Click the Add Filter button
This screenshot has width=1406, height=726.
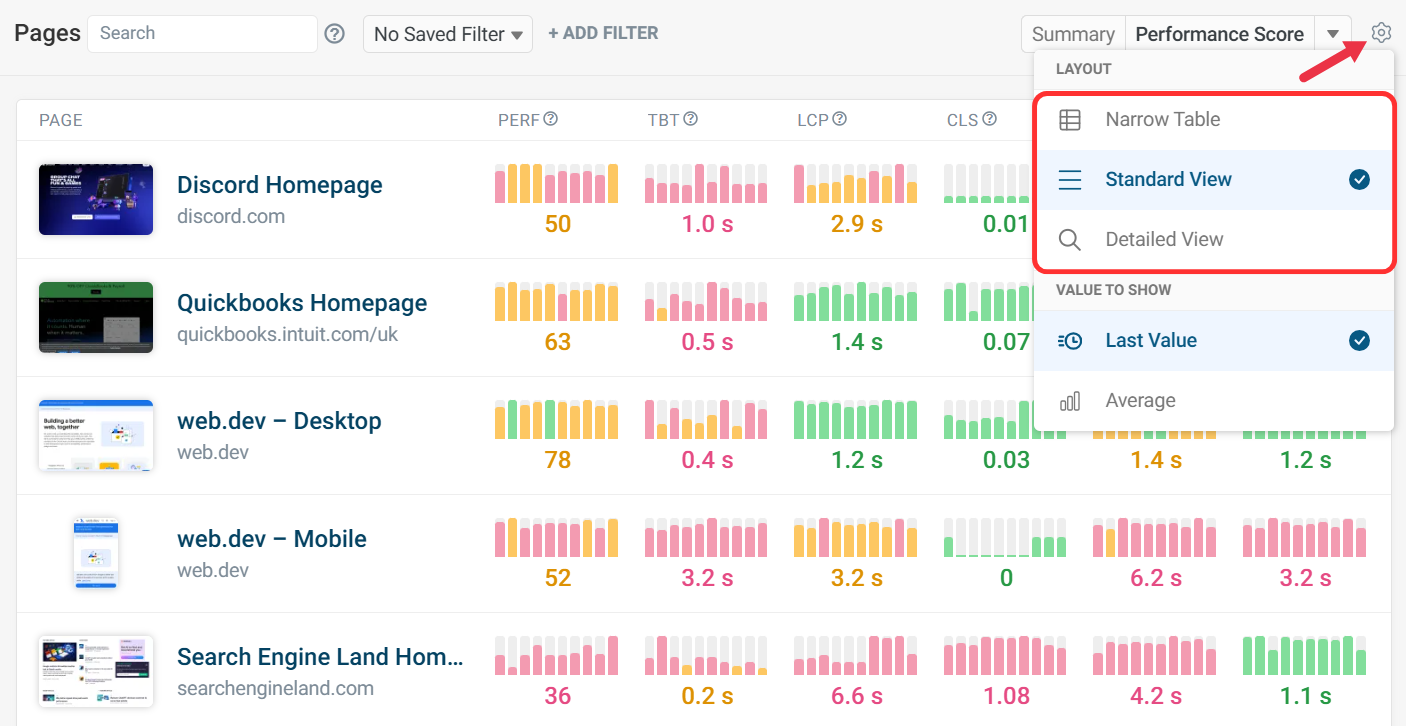point(603,33)
